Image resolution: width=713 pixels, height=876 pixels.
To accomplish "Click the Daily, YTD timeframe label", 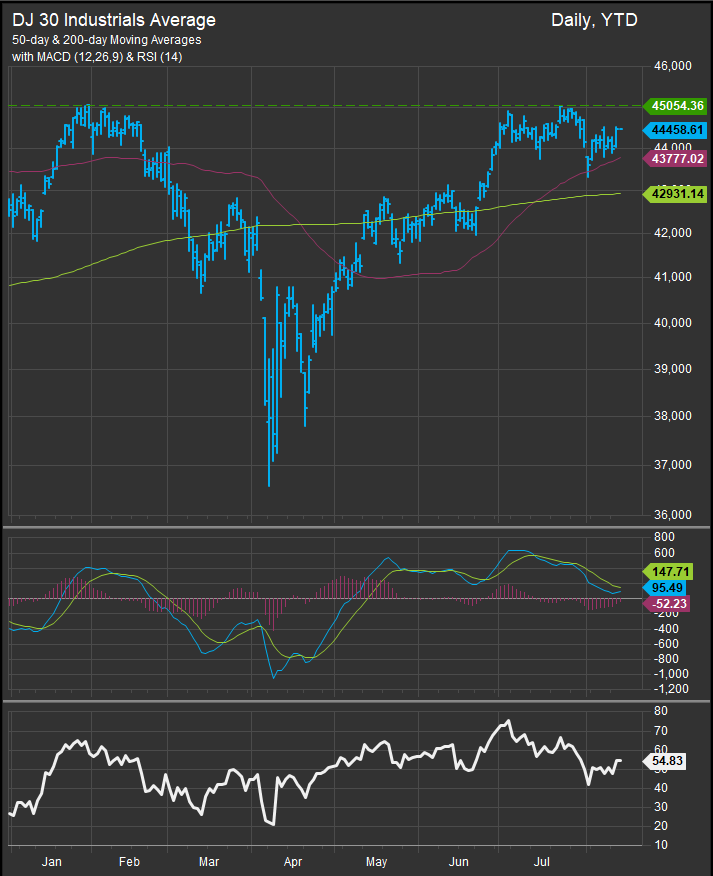I will 594,20.
